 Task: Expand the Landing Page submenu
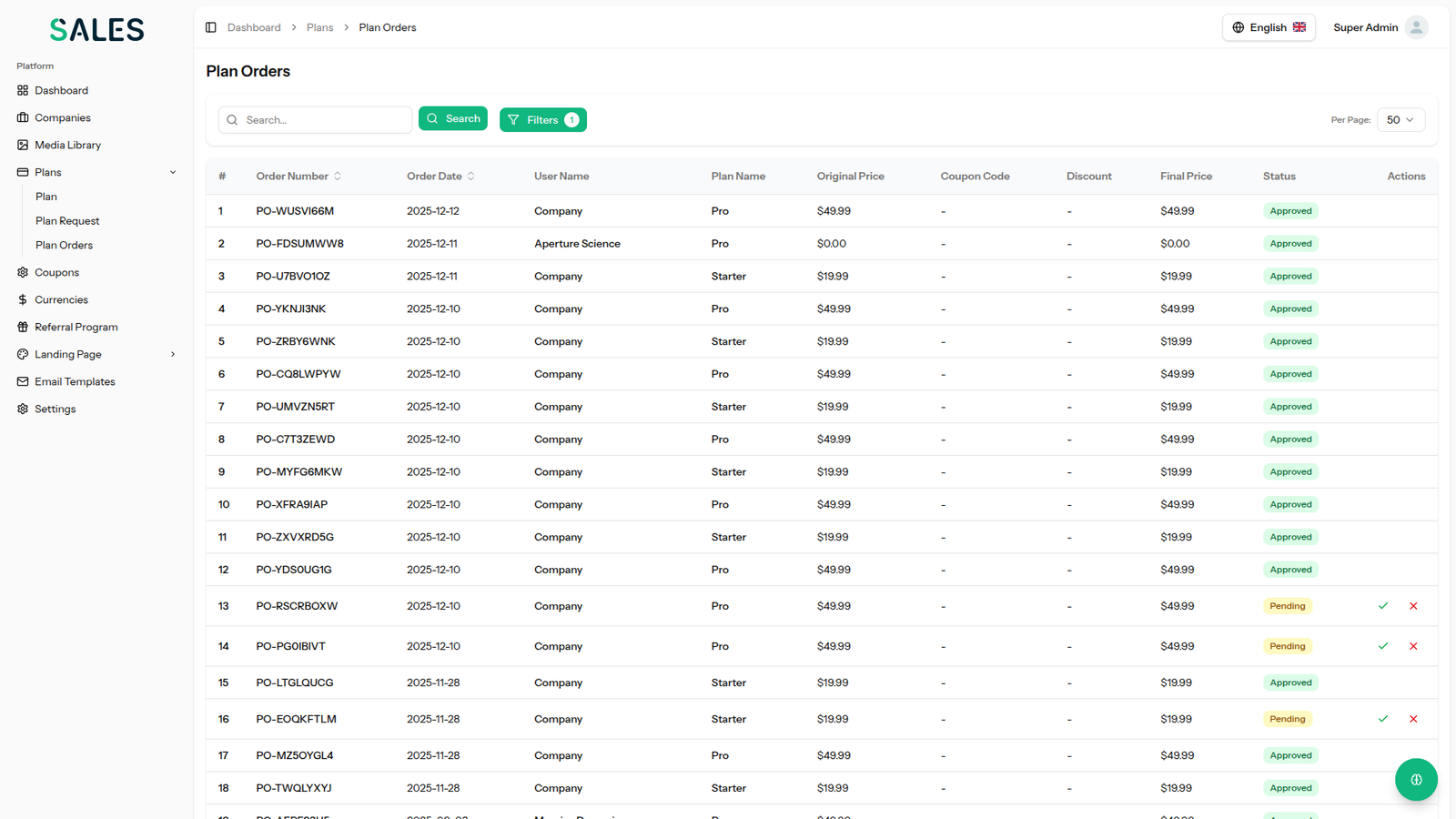(x=173, y=354)
